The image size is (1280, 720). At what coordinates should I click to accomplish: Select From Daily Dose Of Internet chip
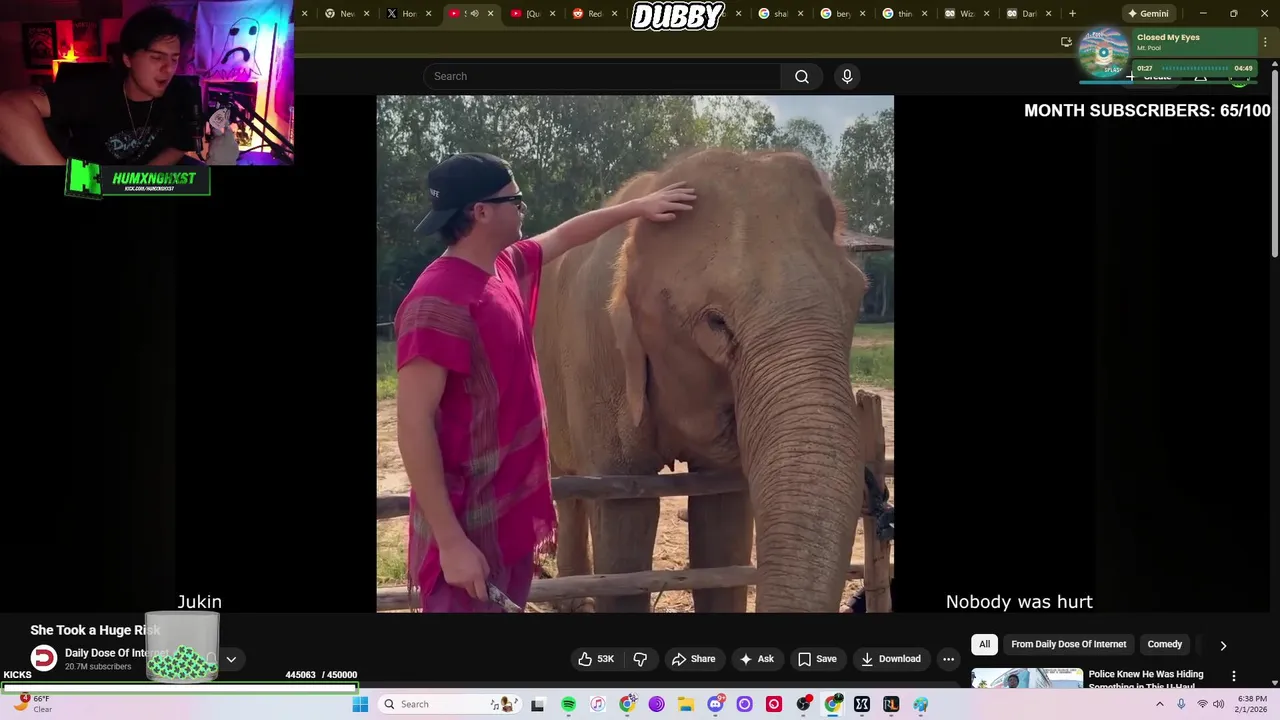click(1068, 645)
